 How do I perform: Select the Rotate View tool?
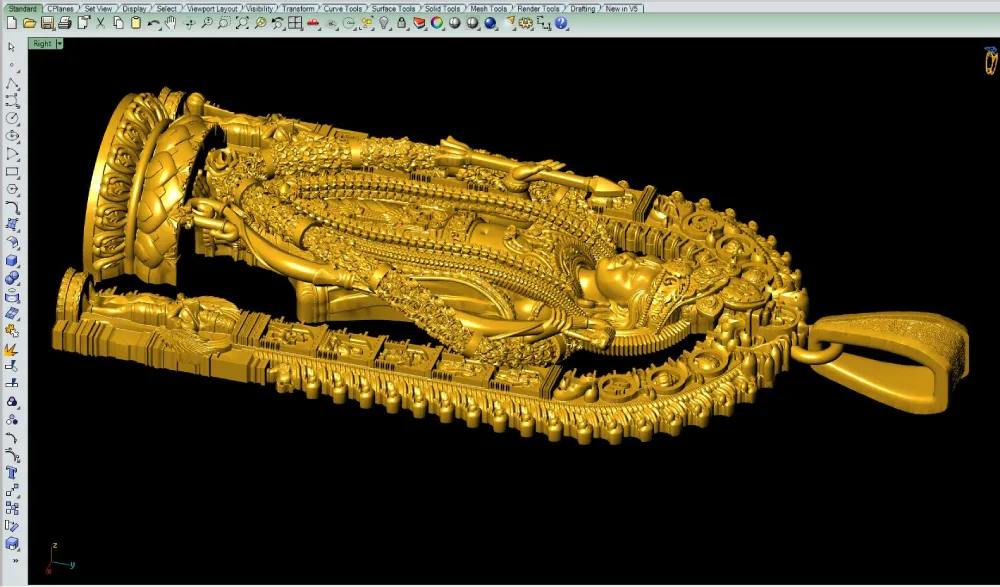(x=189, y=23)
